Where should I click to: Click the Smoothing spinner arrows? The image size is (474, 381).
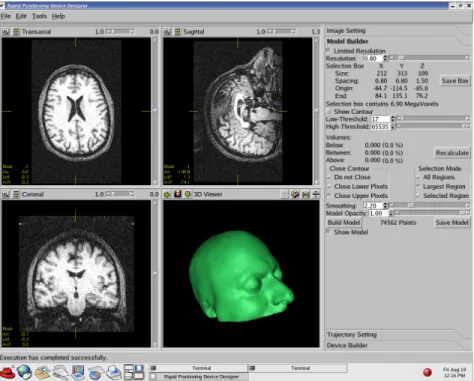[x=385, y=205]
